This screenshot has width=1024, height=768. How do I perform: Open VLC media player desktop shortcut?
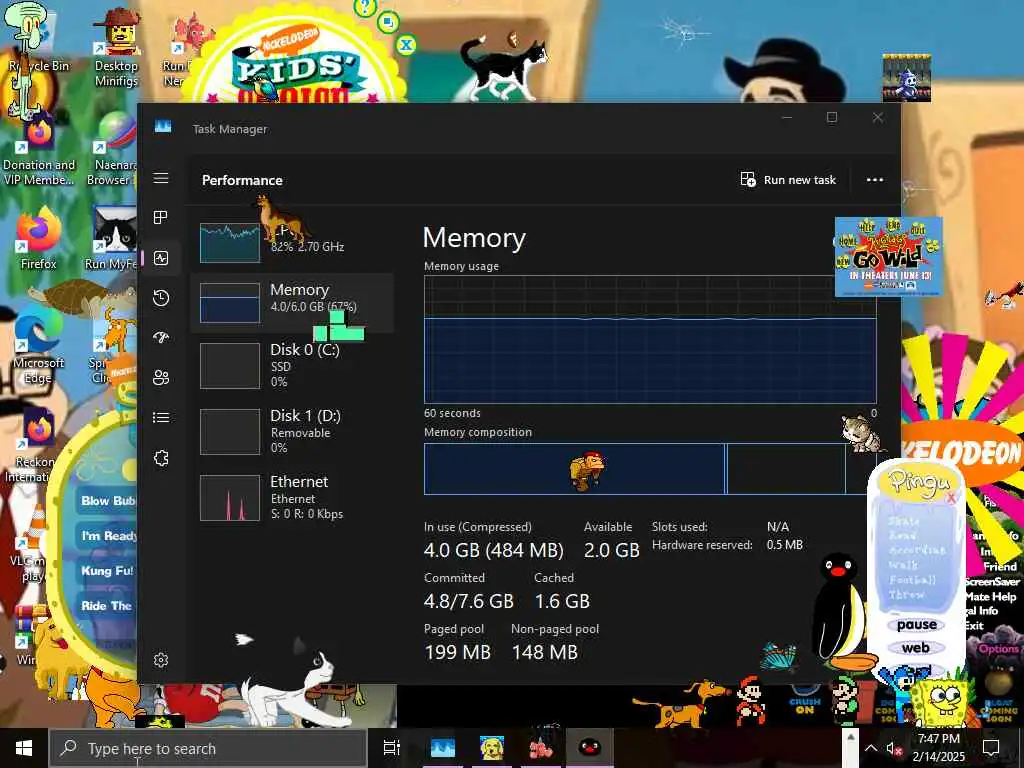pyautogui.click(x=31, y=542)
